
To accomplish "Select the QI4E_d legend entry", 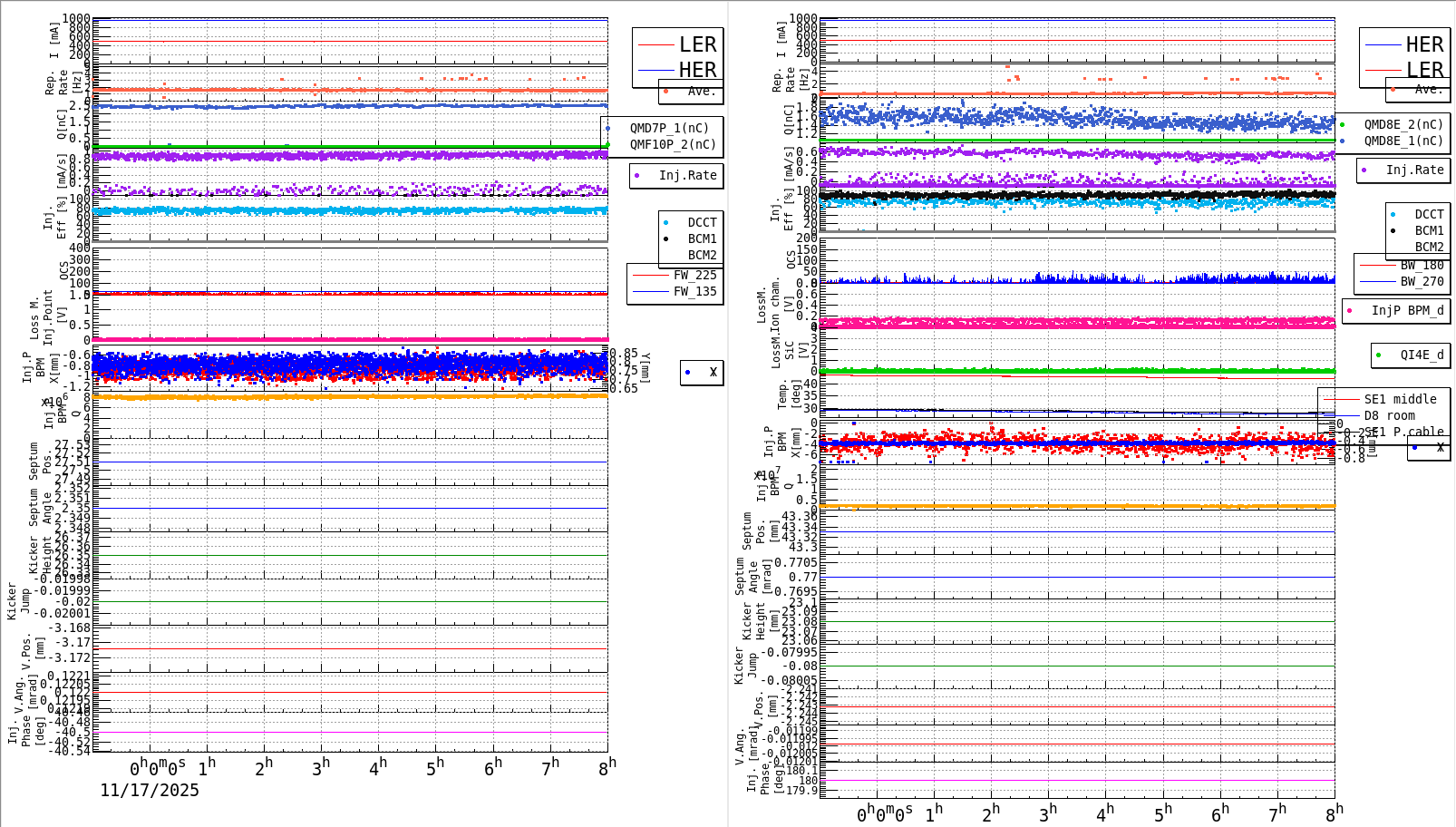I will pos(1422,355).
